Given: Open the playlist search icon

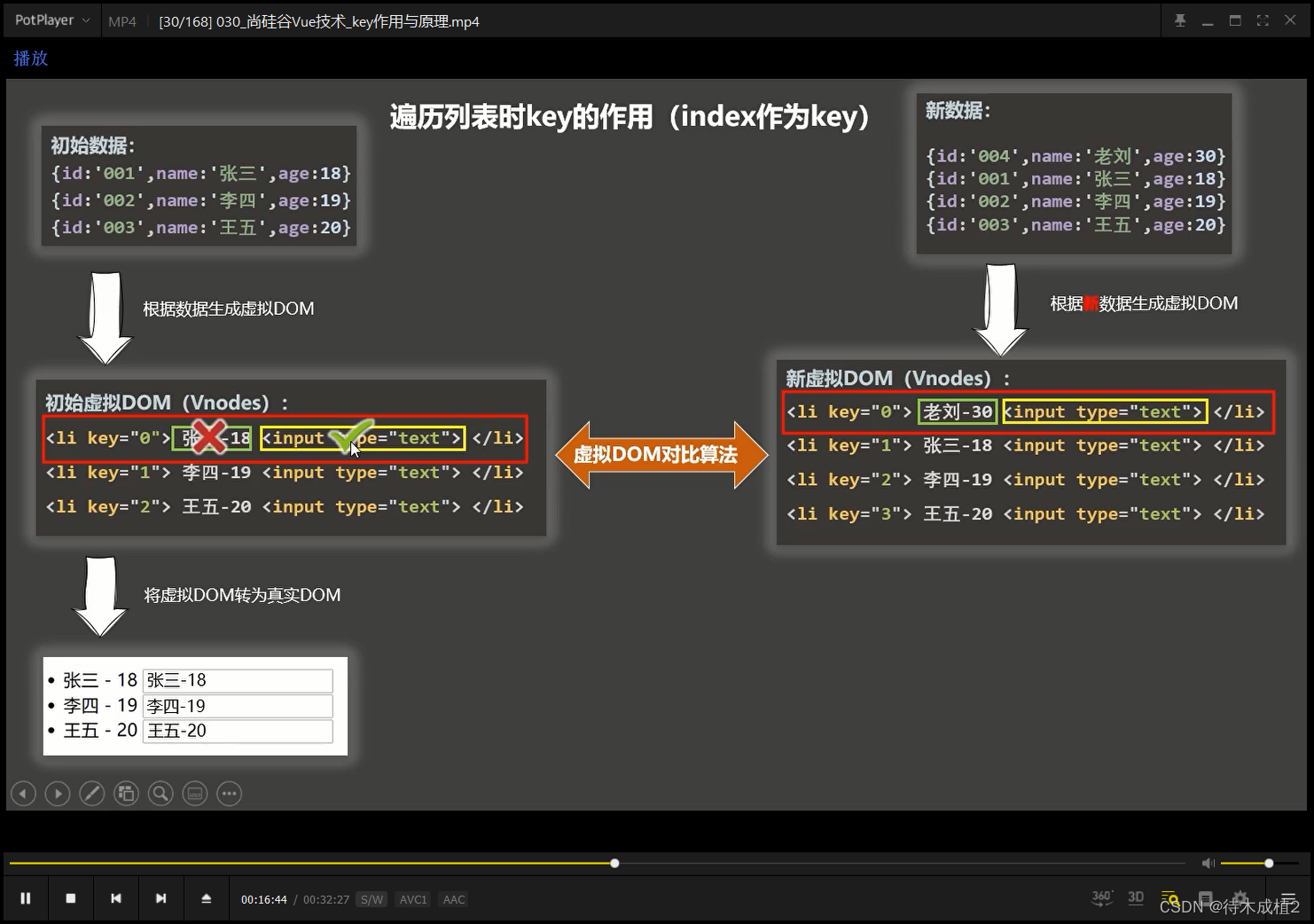Looking at the screenshot, I should pos(1170,897).
